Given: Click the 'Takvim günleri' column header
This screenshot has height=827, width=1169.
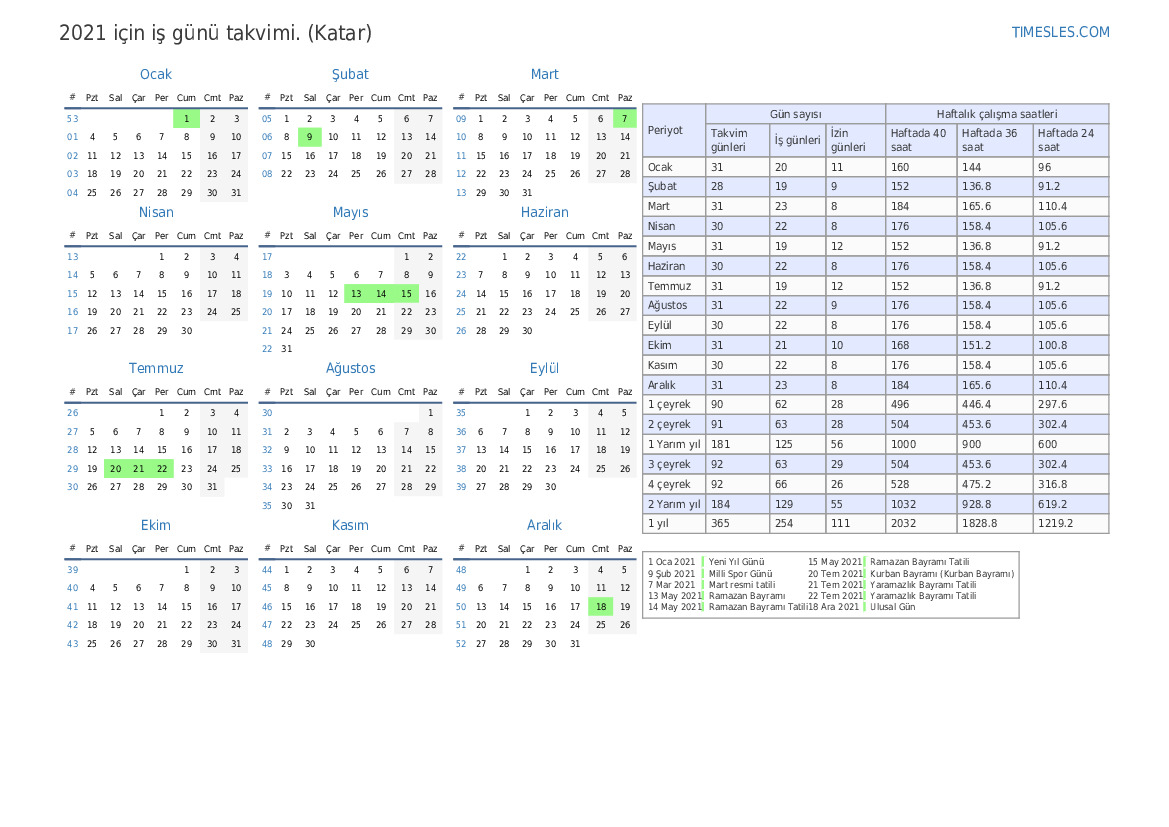Looking at the screenshot, I should (737, 140).
